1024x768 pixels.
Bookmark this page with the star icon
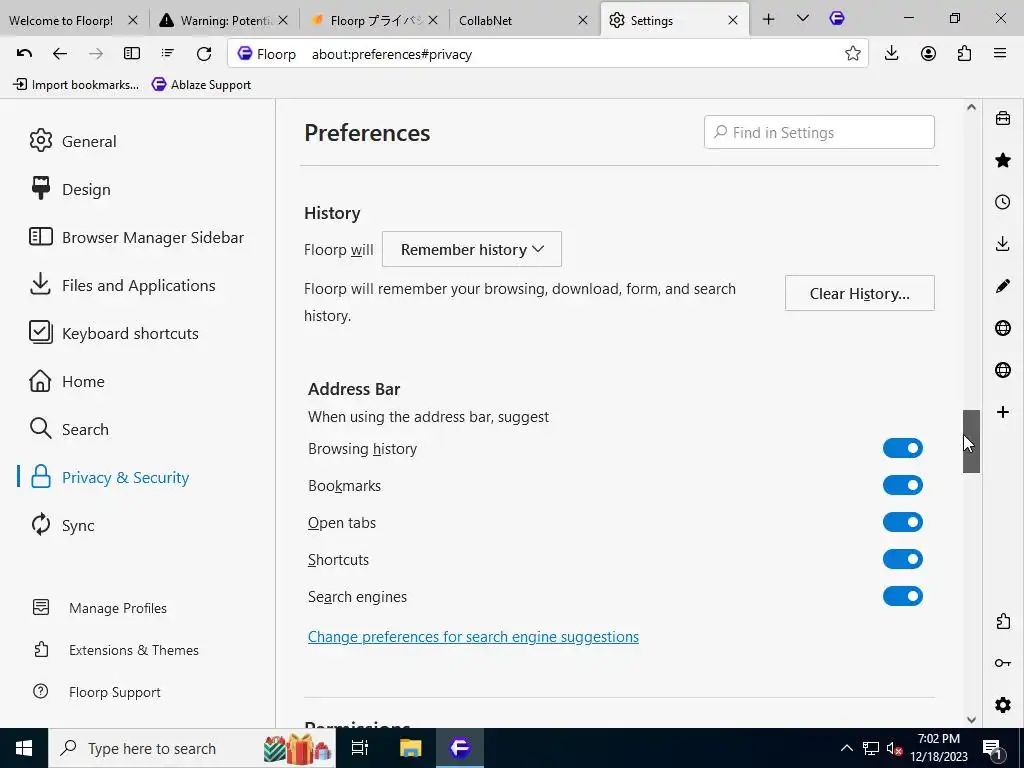tap(852, 54)
